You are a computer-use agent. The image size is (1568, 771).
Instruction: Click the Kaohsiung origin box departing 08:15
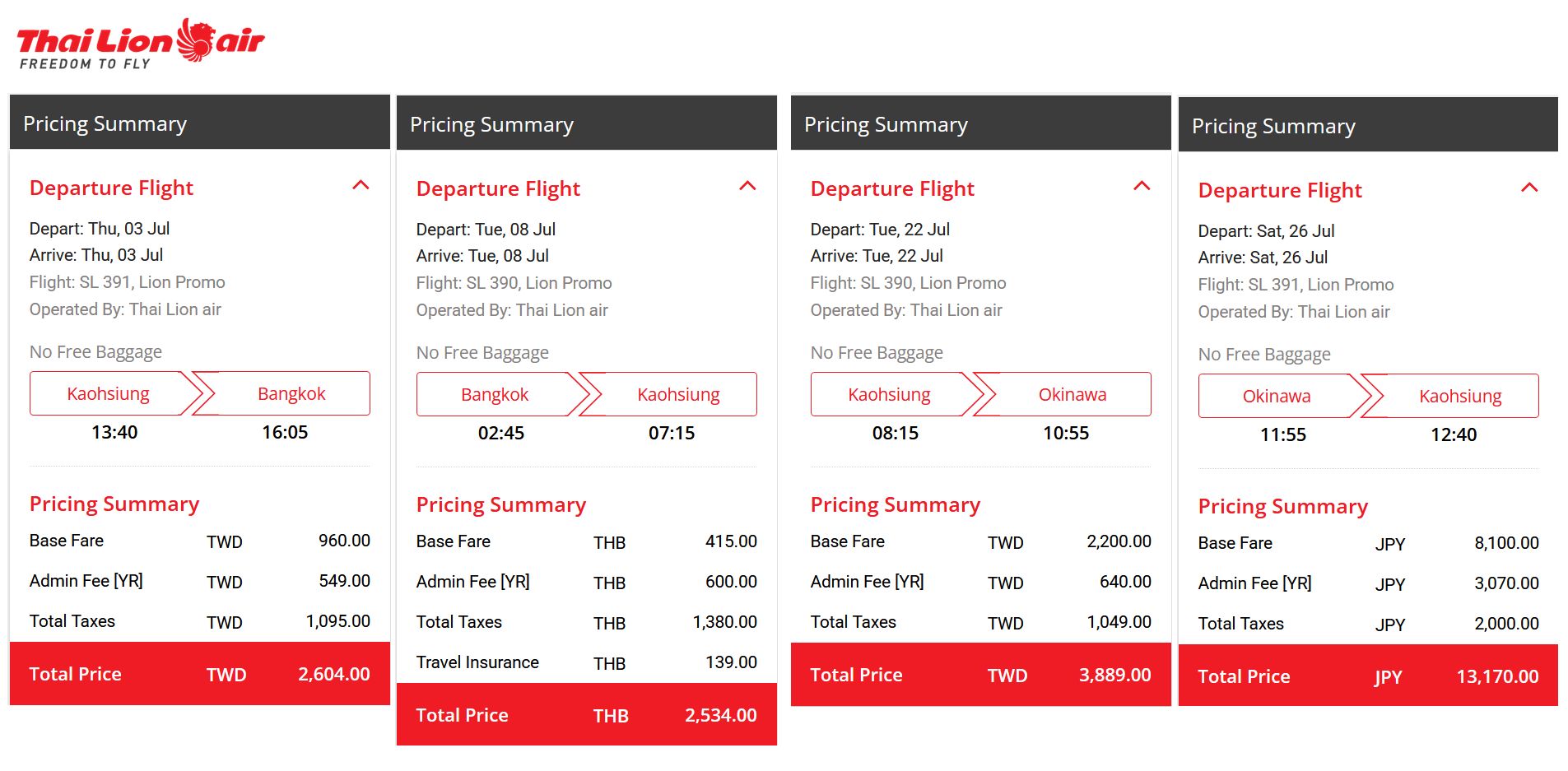click(x=889, y=395)
